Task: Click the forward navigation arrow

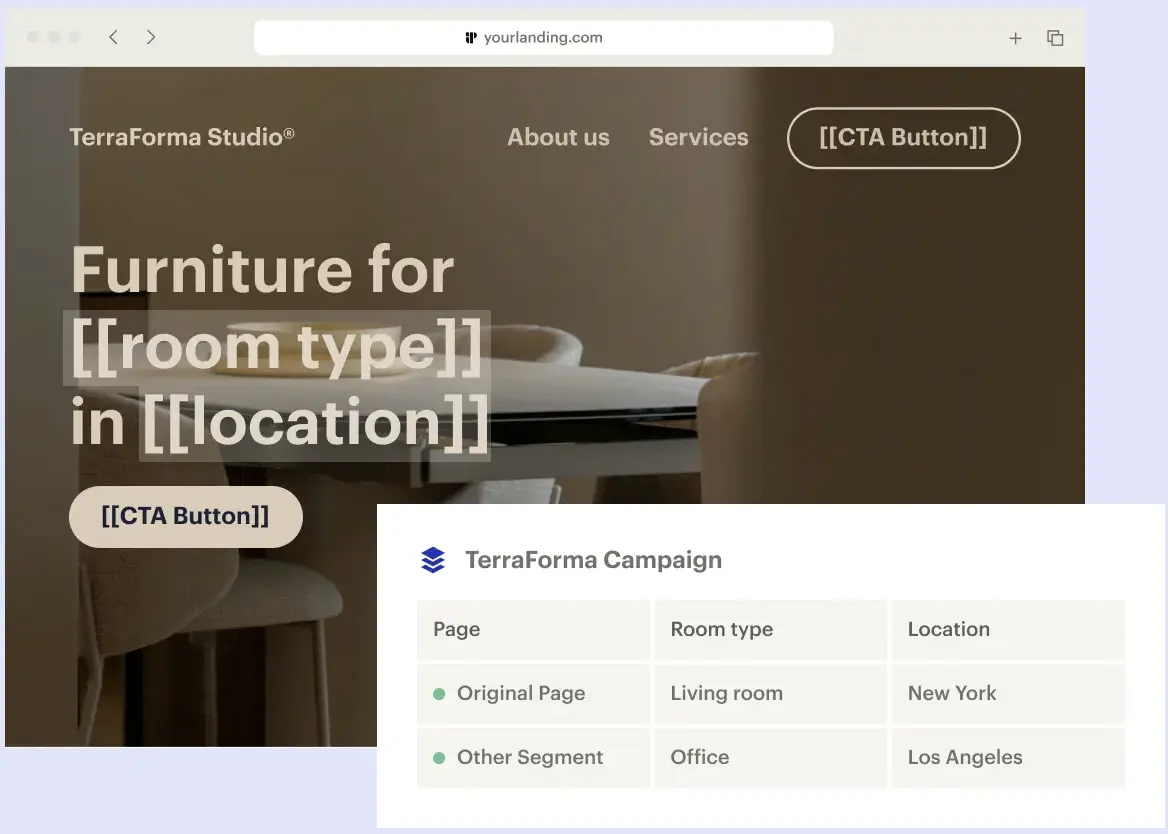Action: [151, 37]
